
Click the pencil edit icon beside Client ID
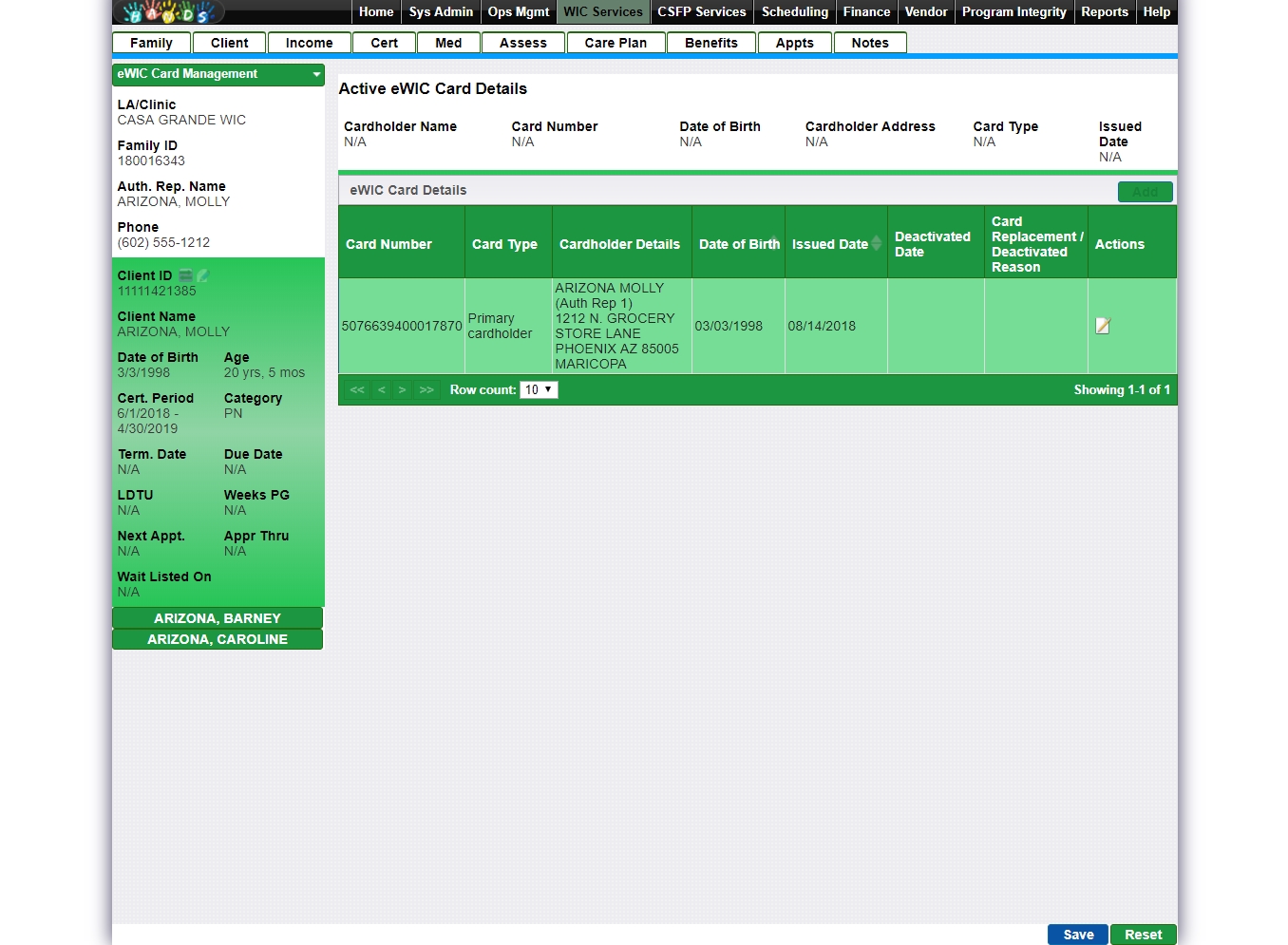coord(202,275)
